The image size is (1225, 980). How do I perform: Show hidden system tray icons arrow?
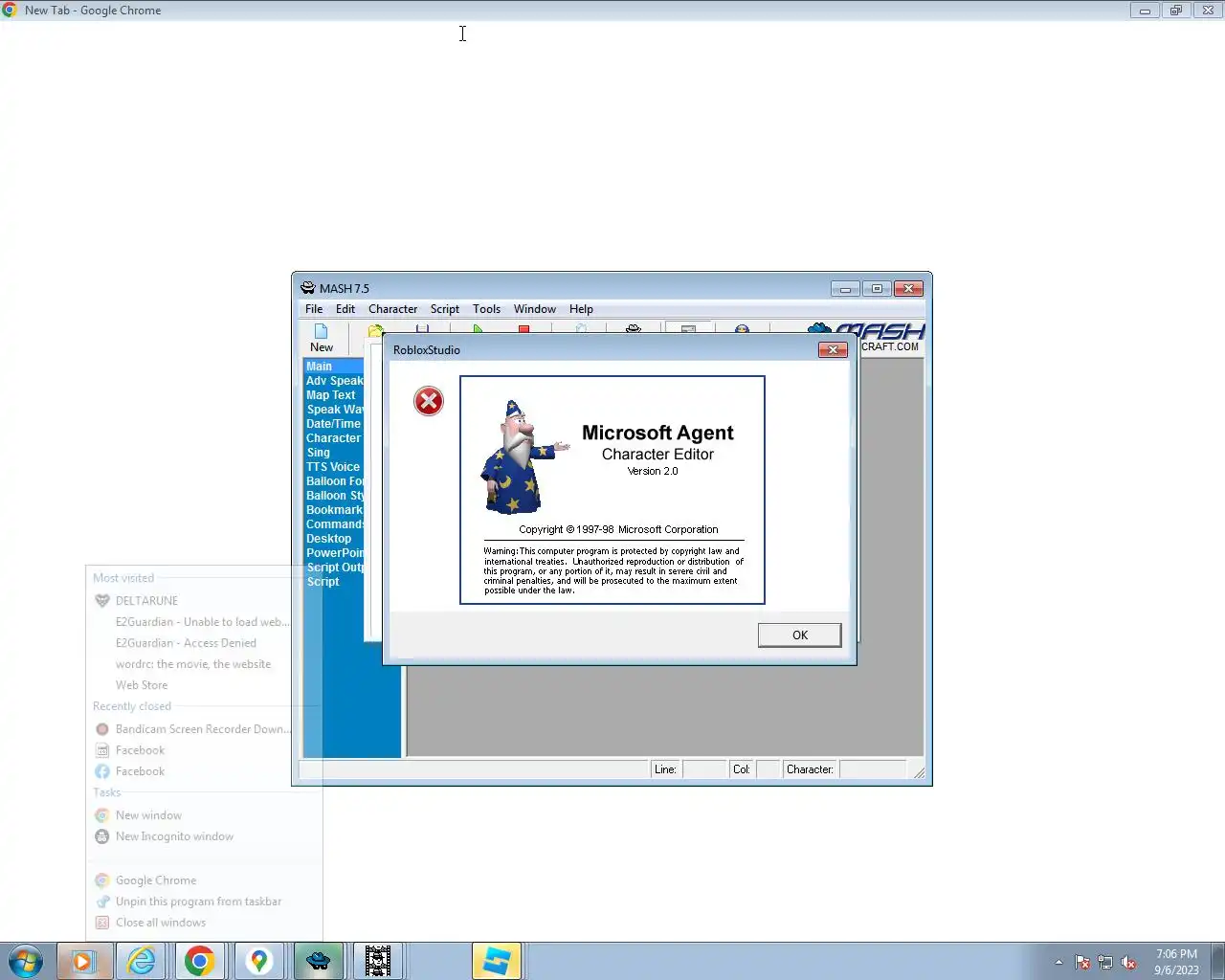point(1058,962)
